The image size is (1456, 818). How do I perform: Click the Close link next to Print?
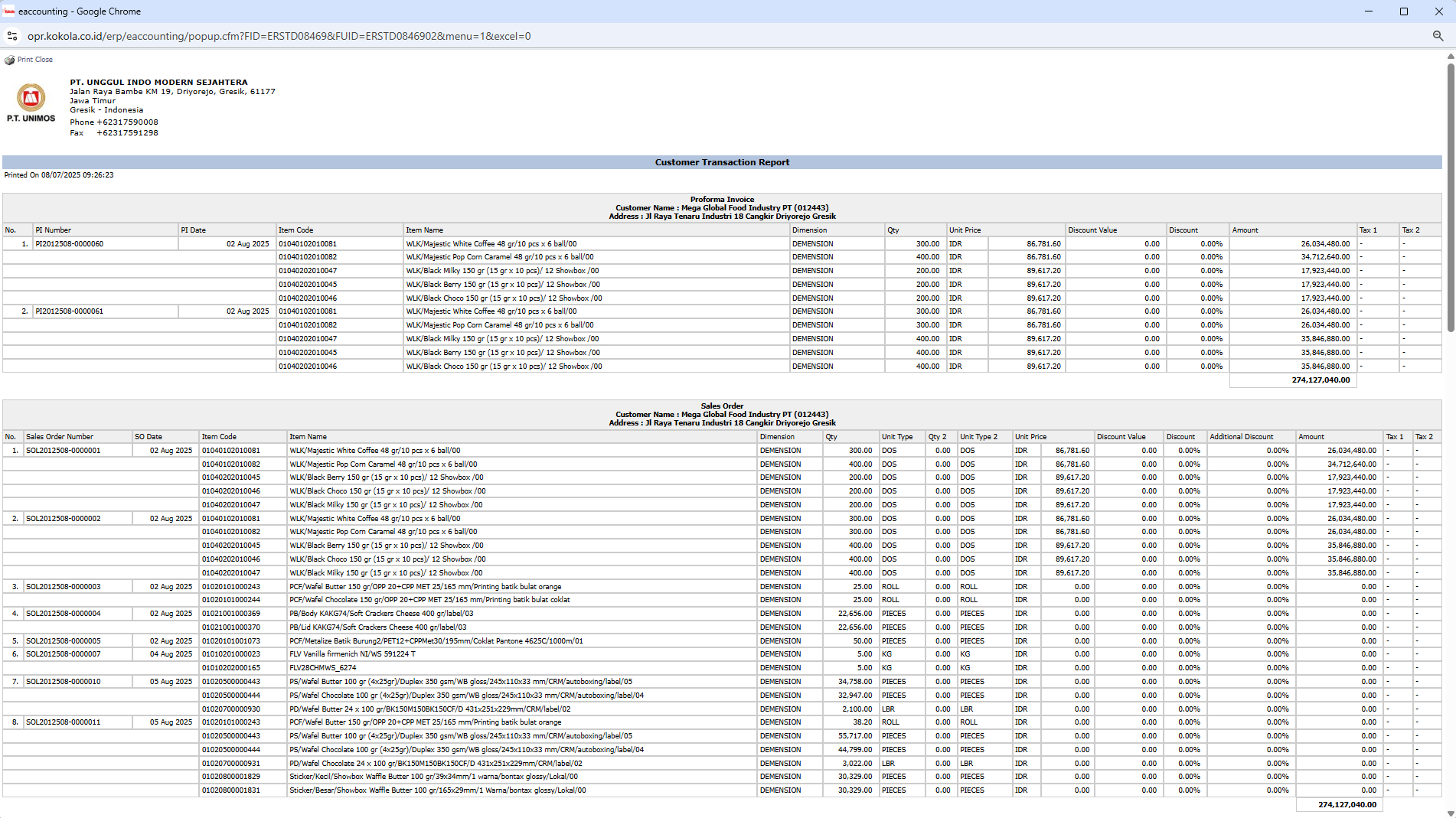point(44,60)
